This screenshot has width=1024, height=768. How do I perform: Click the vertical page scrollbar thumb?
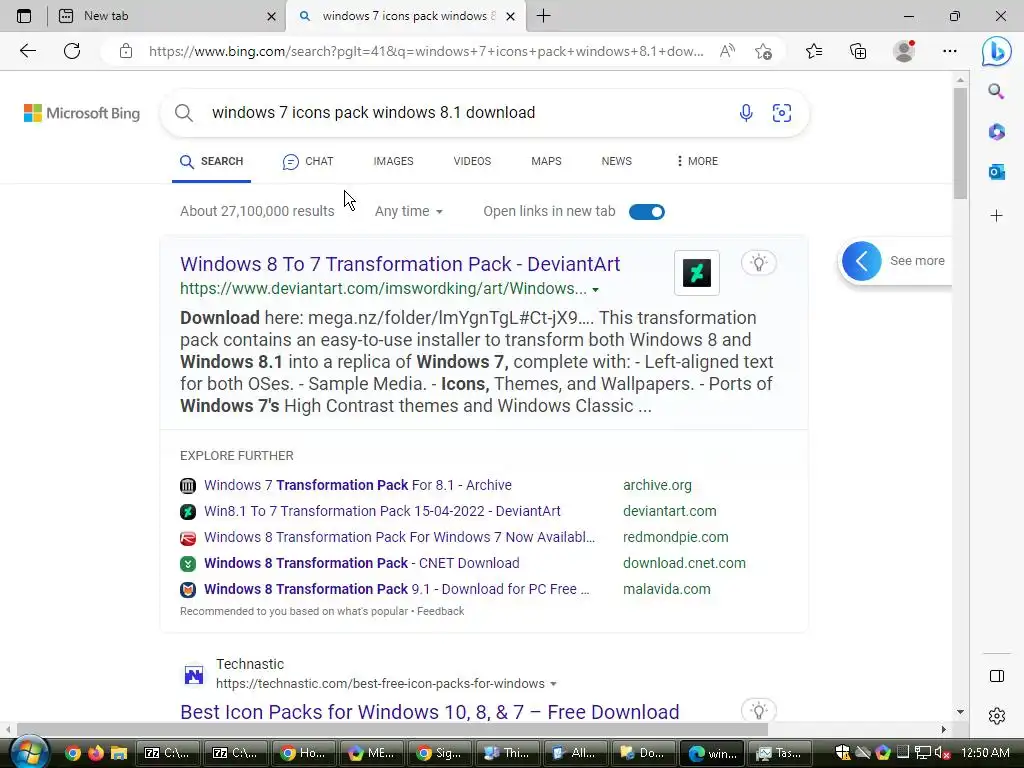(x=960, y=143)
